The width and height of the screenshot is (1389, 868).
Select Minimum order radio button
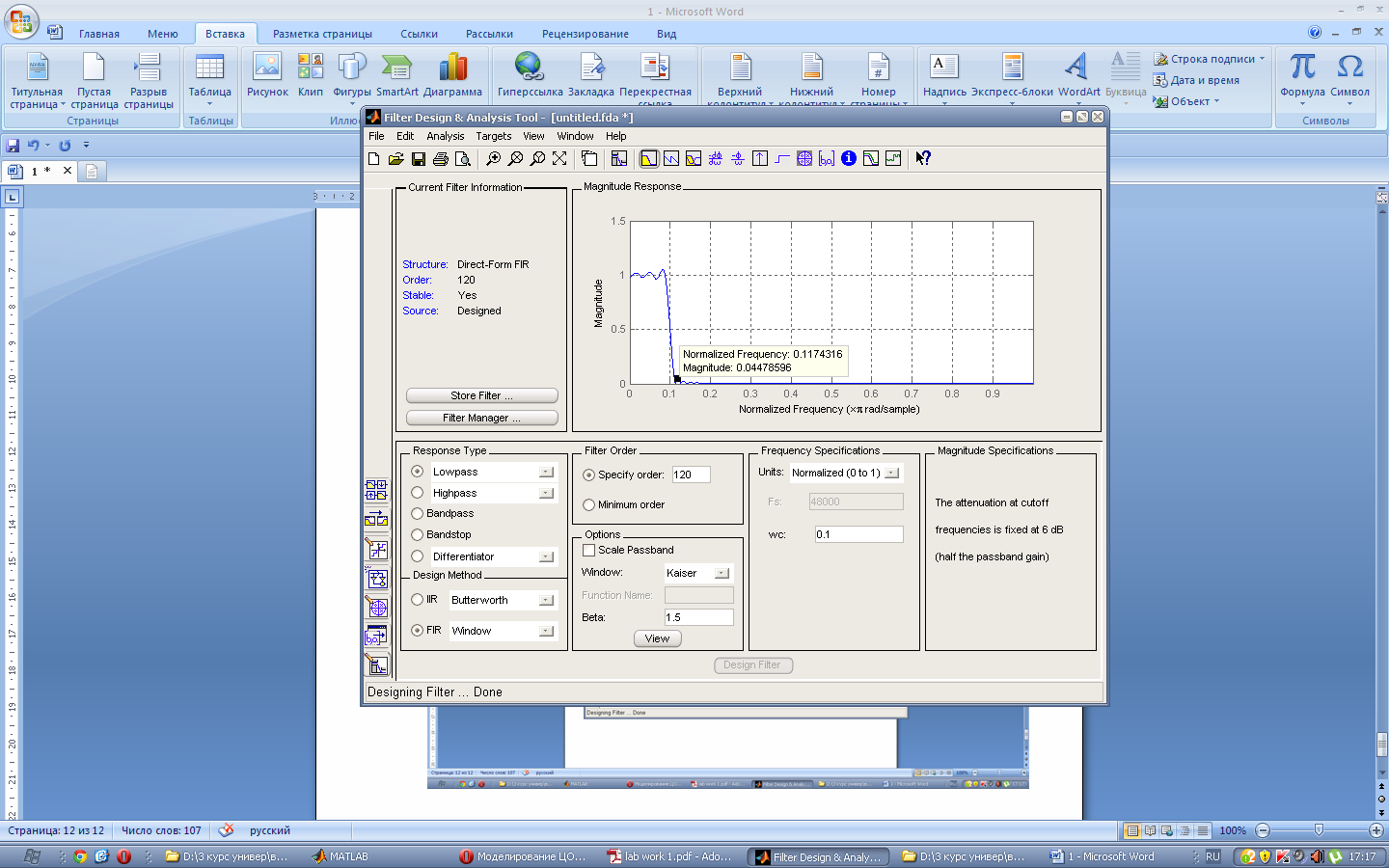click(x=588, y=505)
